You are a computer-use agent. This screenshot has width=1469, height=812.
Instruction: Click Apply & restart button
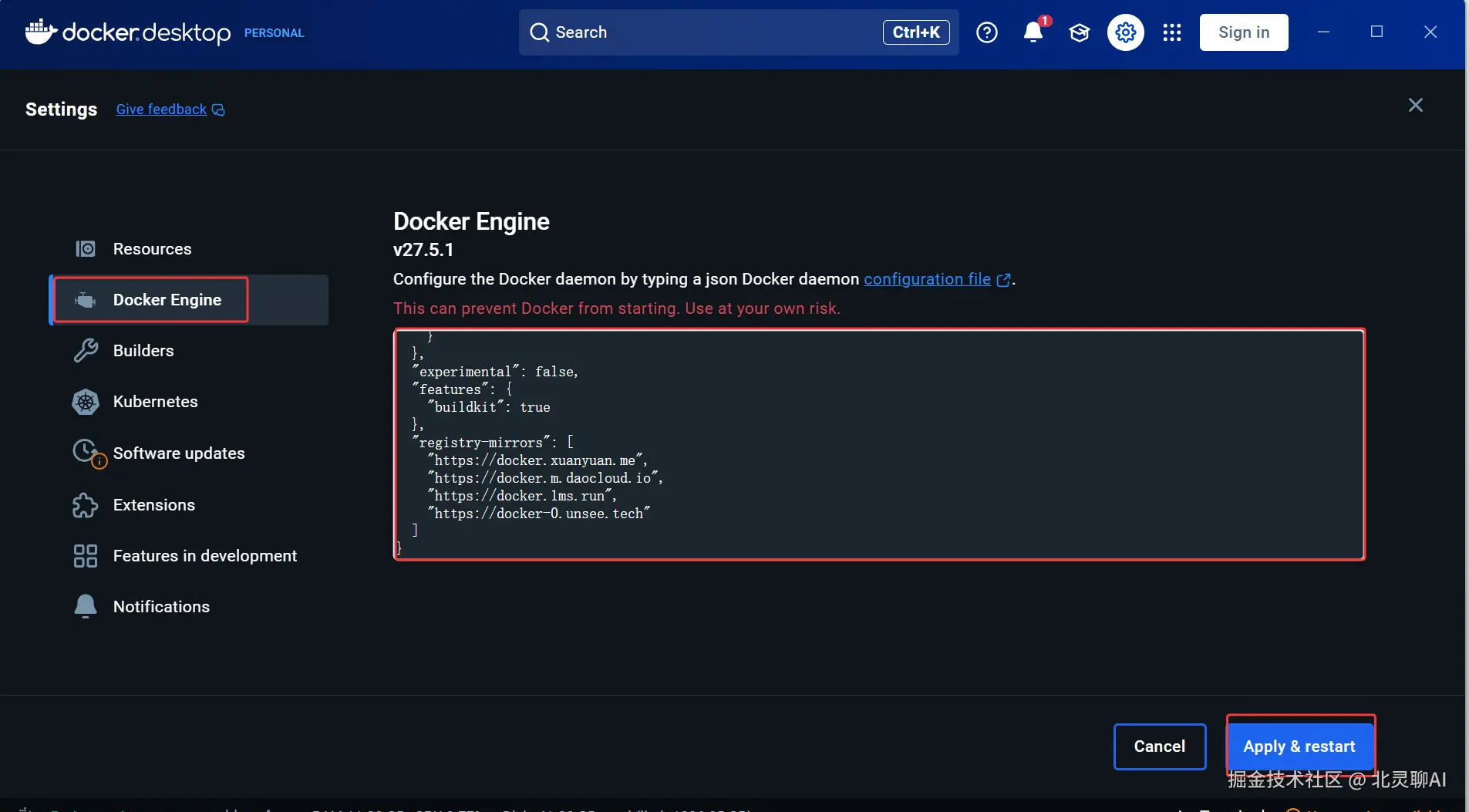(1299, 746)
